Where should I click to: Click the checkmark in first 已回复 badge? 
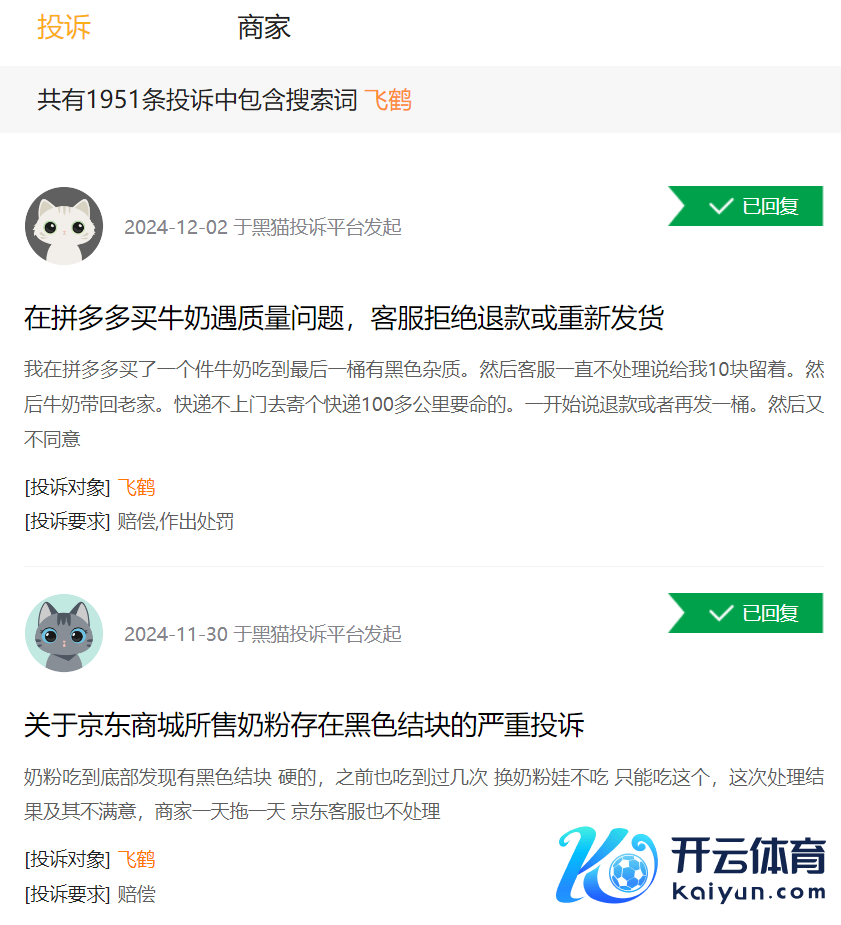(721, 206)
